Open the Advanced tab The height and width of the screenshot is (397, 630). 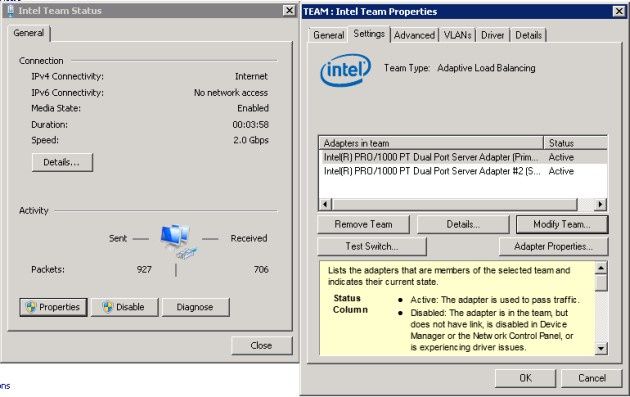414,35
